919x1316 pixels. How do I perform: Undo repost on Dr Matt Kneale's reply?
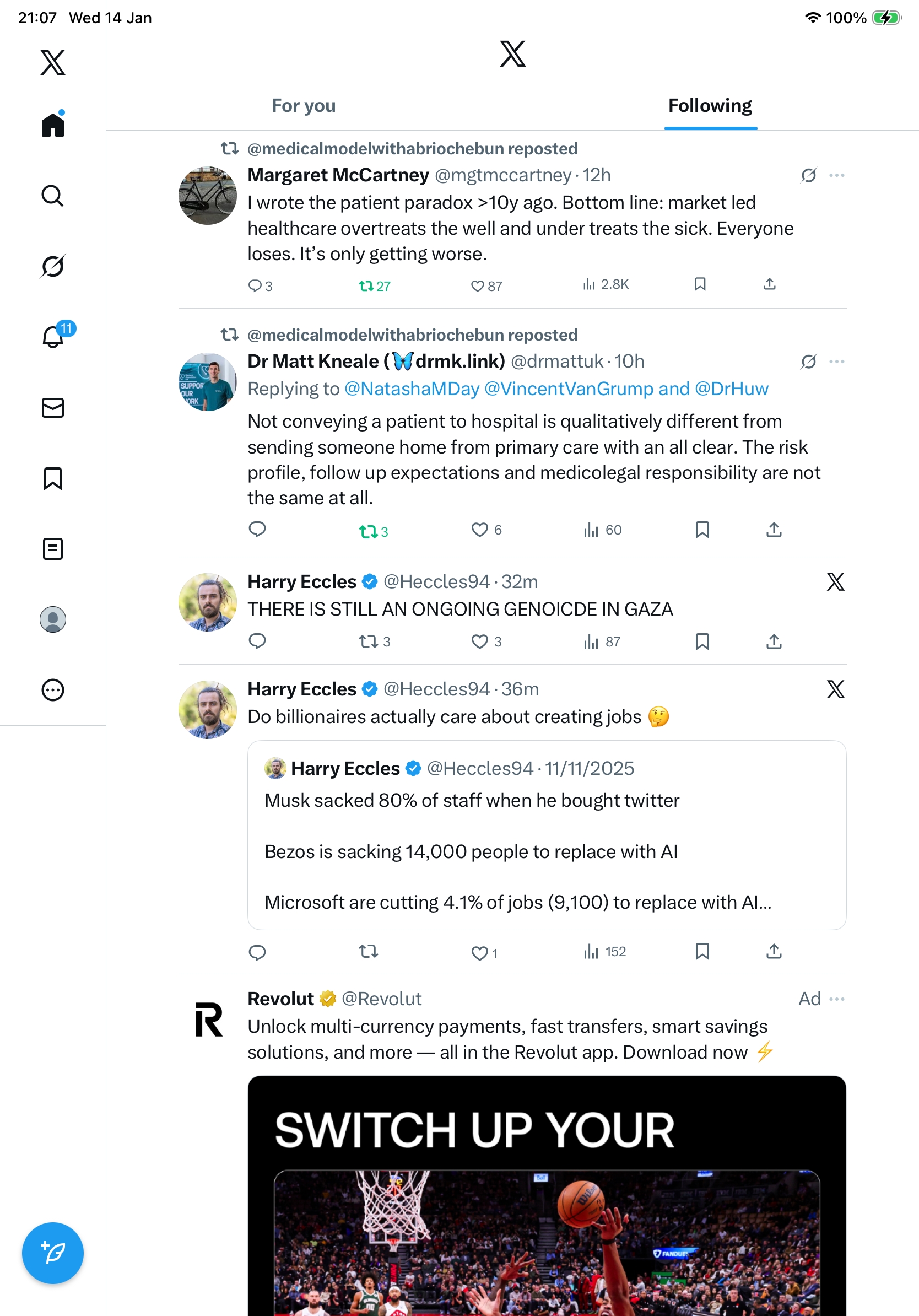click(x=368, y=531)
